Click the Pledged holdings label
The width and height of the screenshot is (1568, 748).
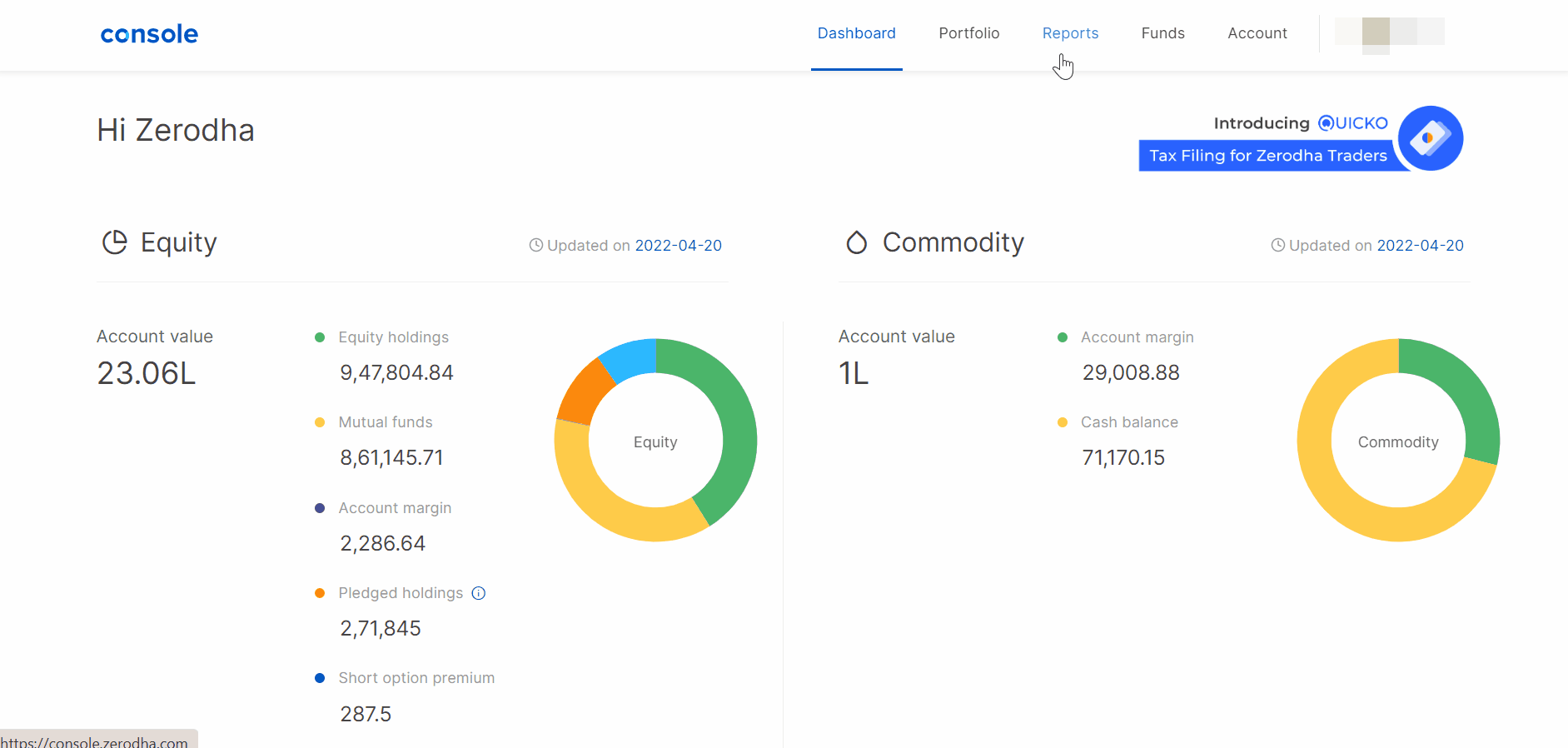[401, 593]
